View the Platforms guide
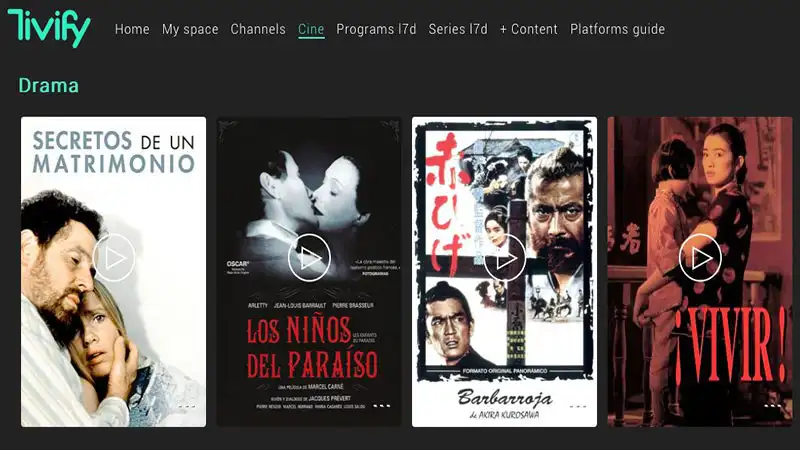This screenshot has width=800, height=450. [617, 29]
